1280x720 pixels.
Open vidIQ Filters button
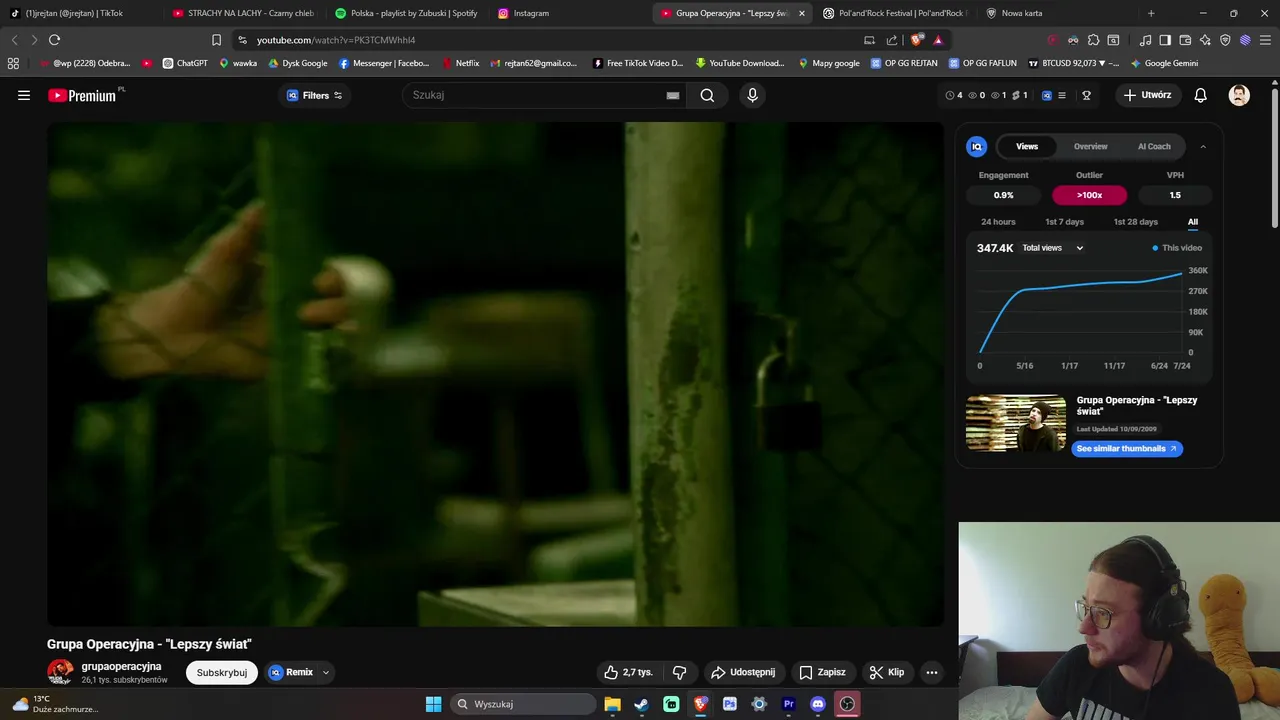pos(315,95)
